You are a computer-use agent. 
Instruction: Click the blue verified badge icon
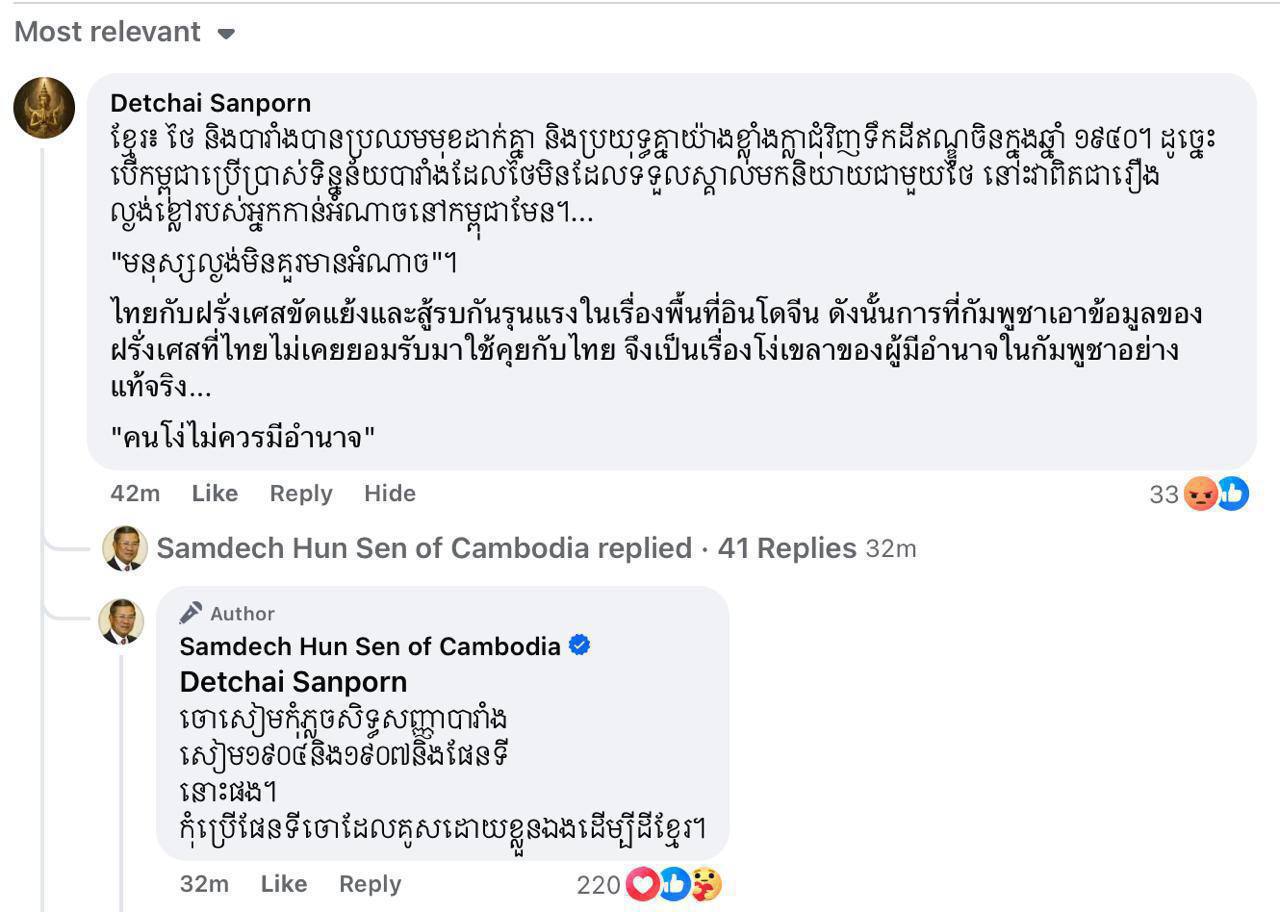point(579,645)
